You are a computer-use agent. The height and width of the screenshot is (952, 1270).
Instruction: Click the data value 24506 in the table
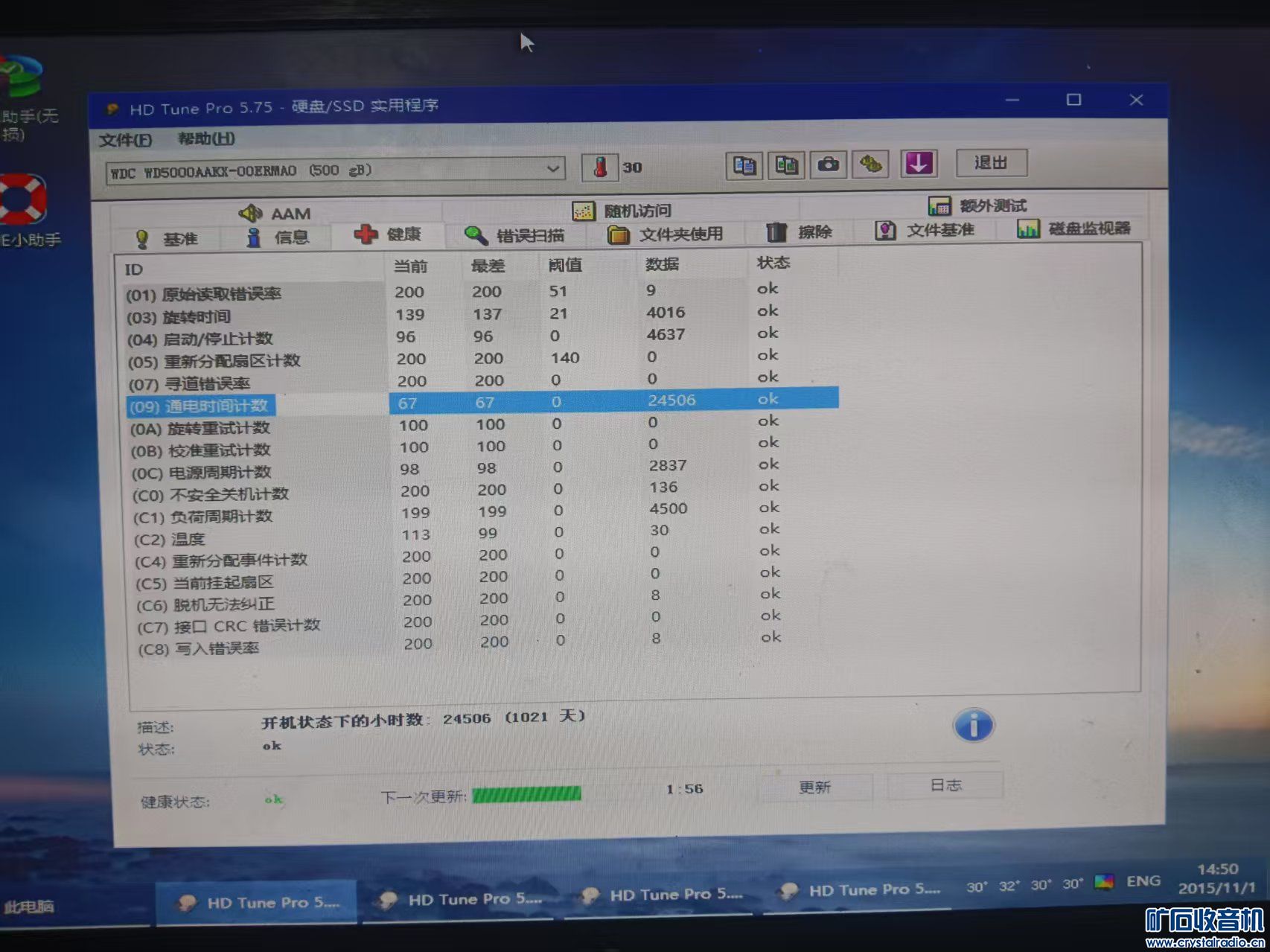point(671,400)
